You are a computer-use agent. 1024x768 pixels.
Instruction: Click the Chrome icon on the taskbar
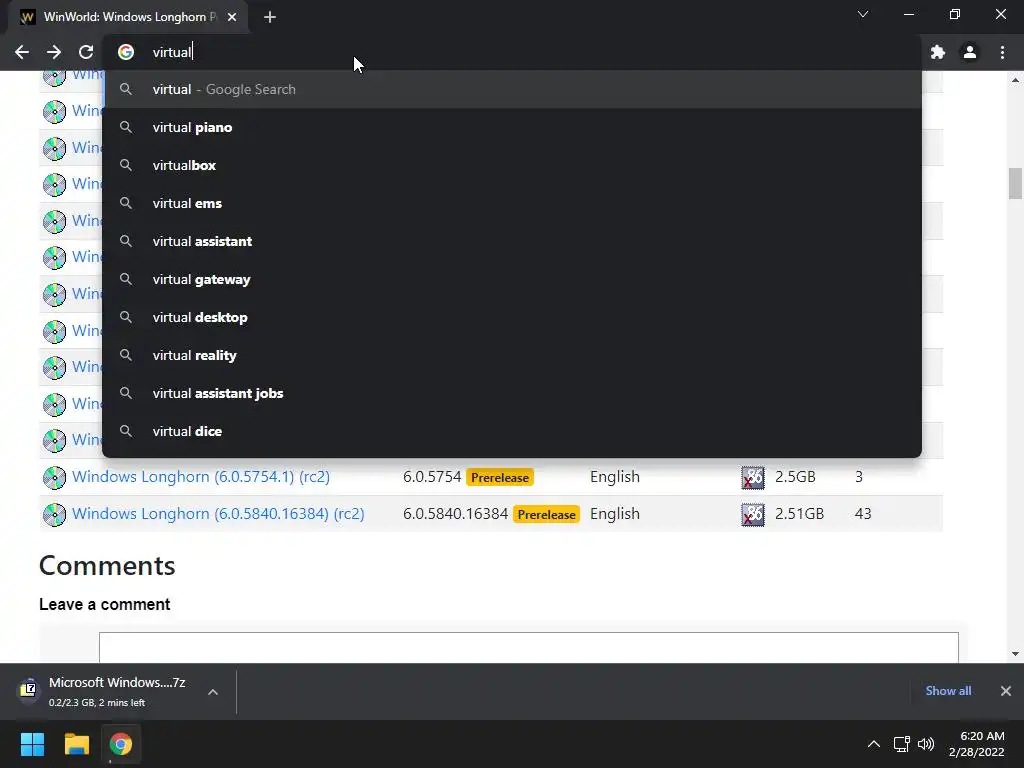click(121, 744)
